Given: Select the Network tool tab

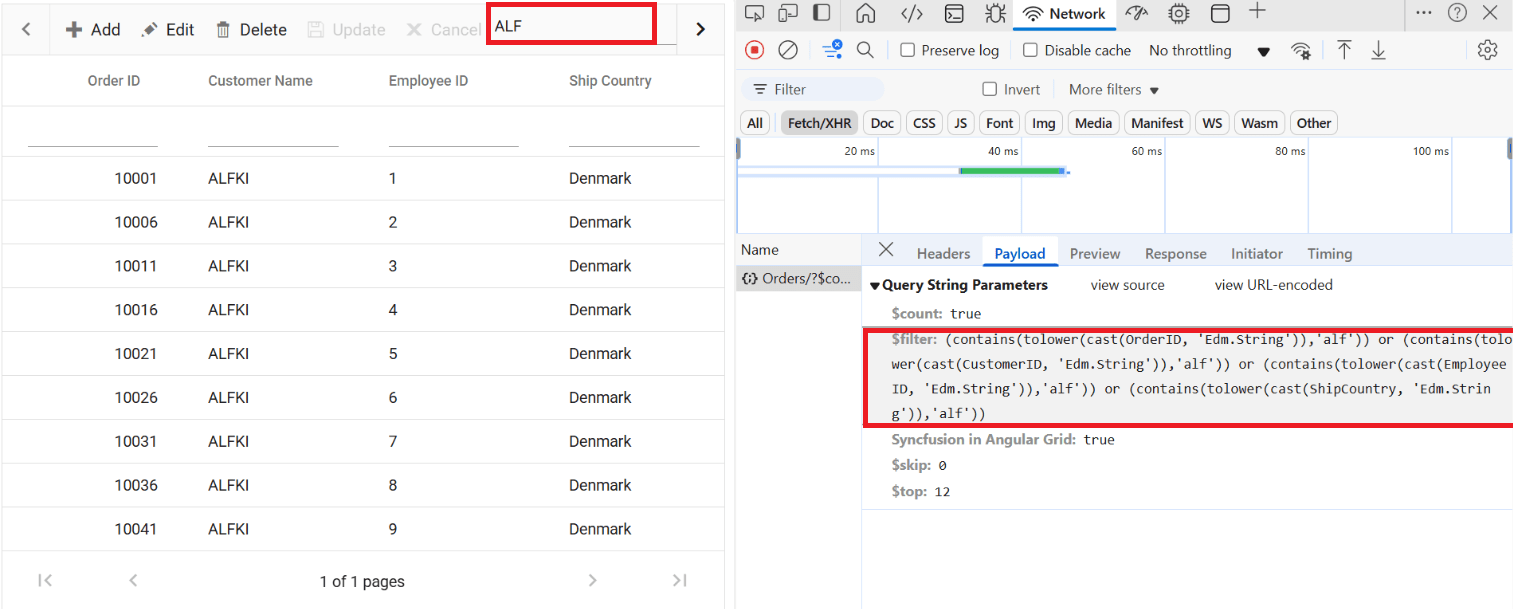Looking at the screenshot, I should pos(1064,14).
